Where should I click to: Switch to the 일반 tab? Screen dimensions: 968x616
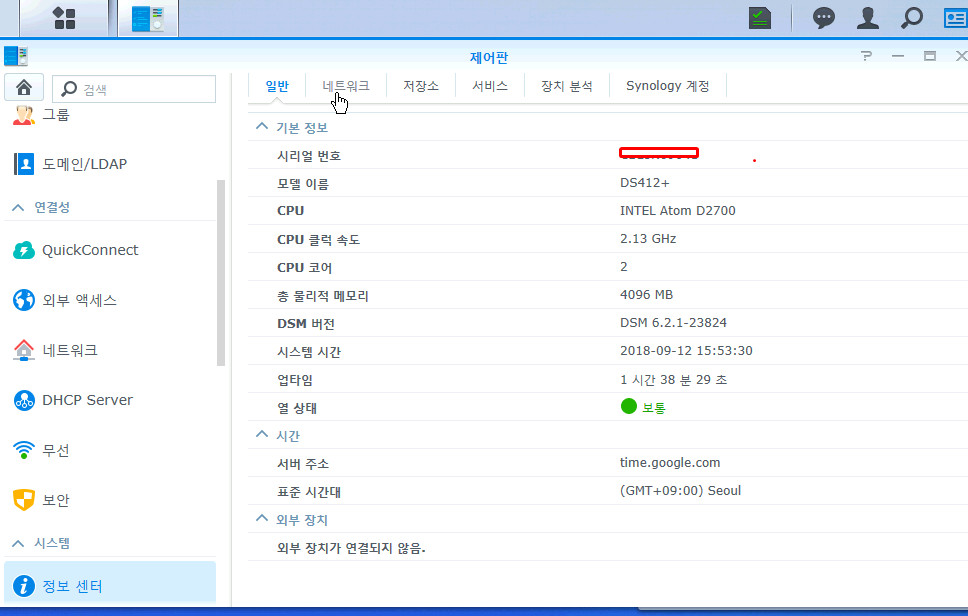[x=277, y=86]
